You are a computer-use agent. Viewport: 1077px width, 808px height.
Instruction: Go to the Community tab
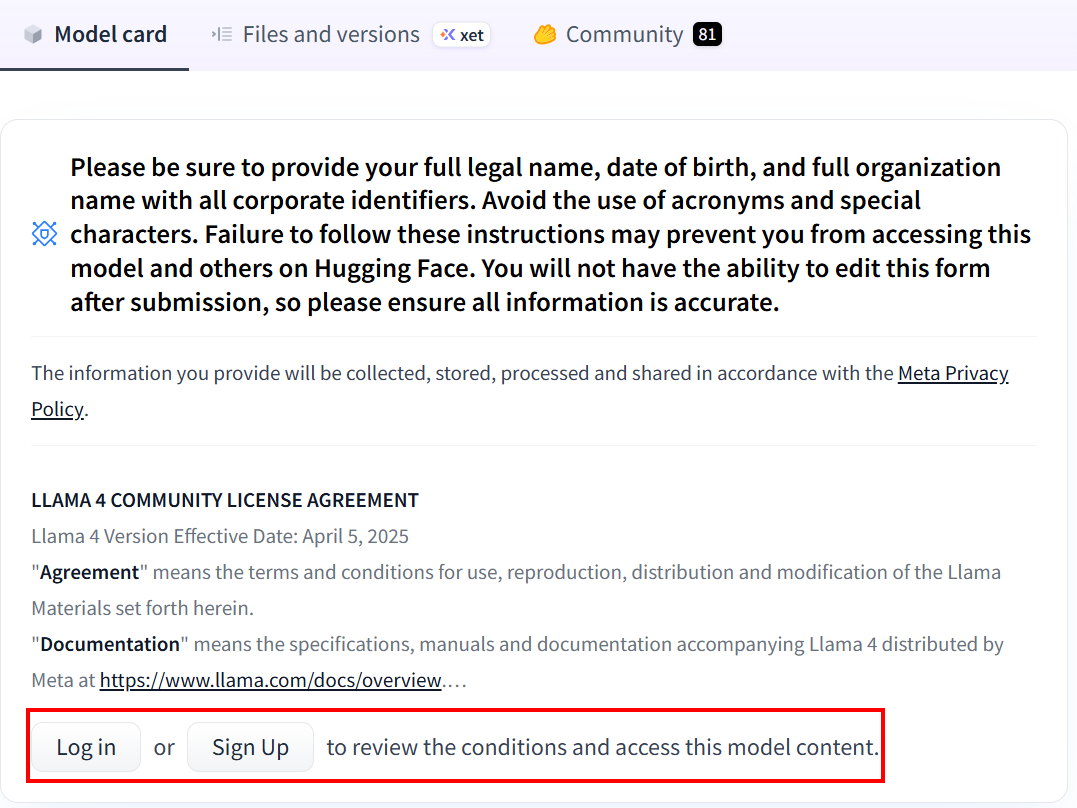[624, 35]
